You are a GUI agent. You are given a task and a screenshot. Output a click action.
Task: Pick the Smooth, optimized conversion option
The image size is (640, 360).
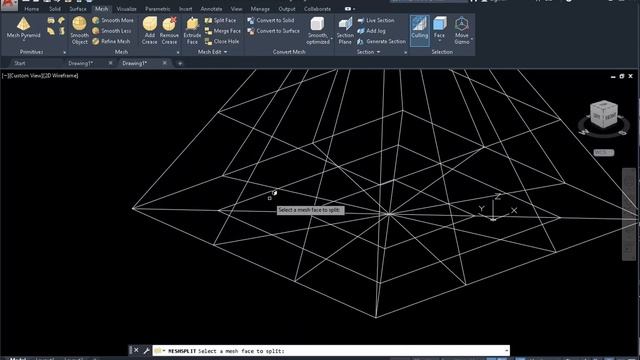pos(318,30)
